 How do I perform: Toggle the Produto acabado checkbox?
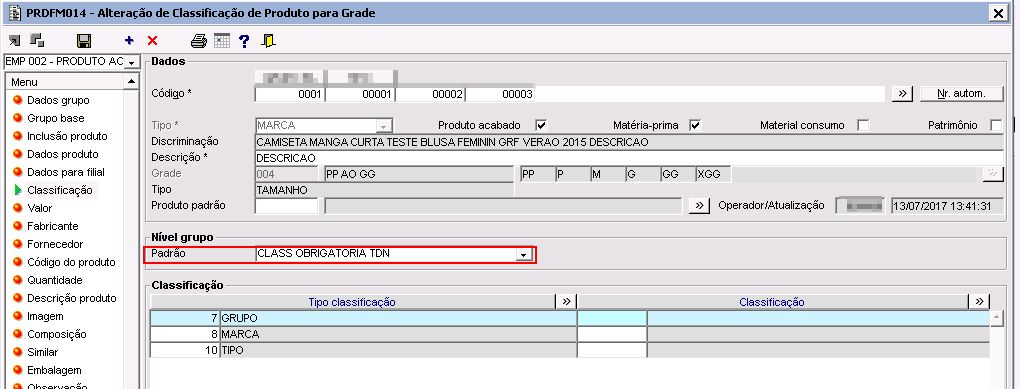click(541, 125)
